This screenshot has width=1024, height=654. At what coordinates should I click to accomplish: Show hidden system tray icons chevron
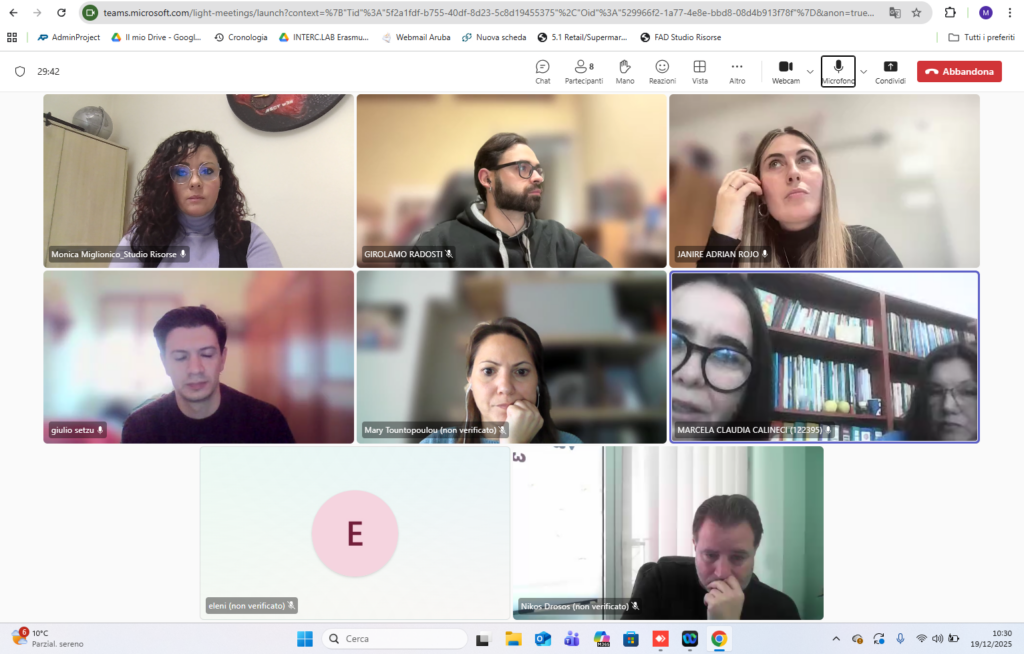[836, 638]
